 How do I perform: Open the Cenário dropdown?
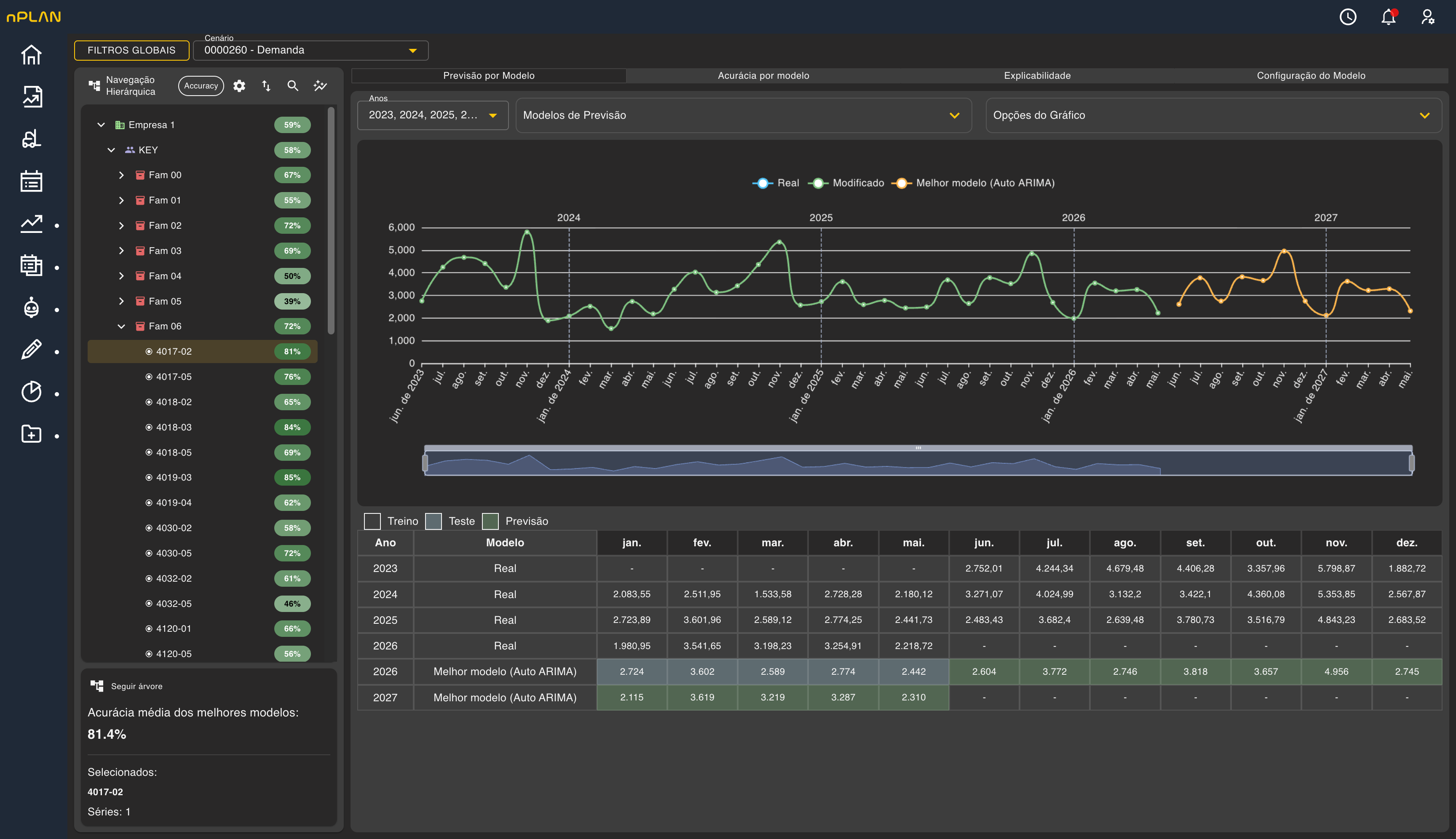tap(310, 50)
